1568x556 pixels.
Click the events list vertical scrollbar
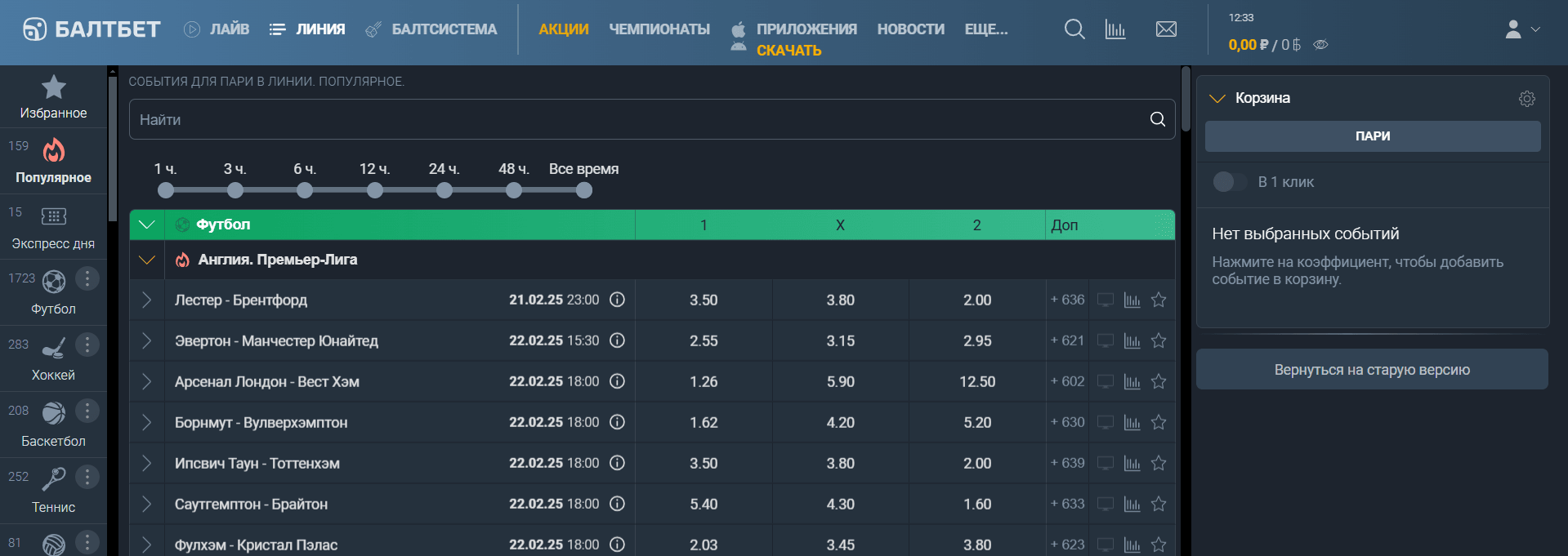click(1186, 100)
